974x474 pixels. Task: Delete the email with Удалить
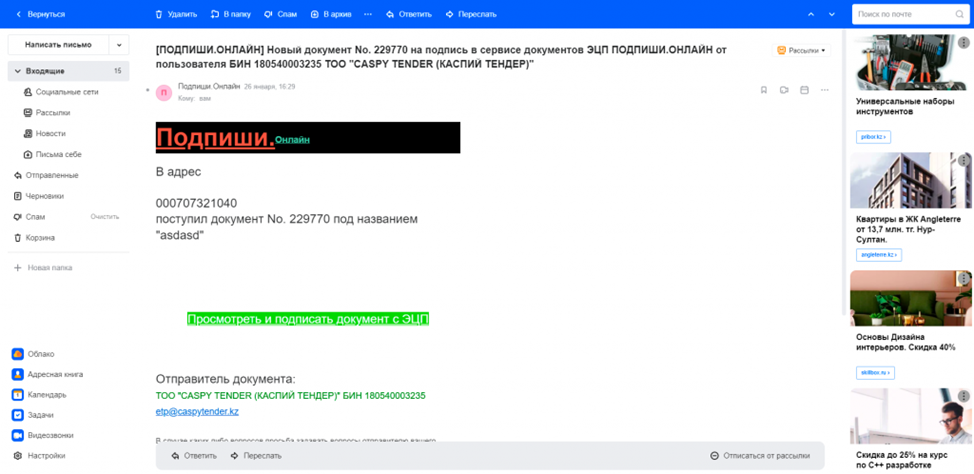click(176, 14)
